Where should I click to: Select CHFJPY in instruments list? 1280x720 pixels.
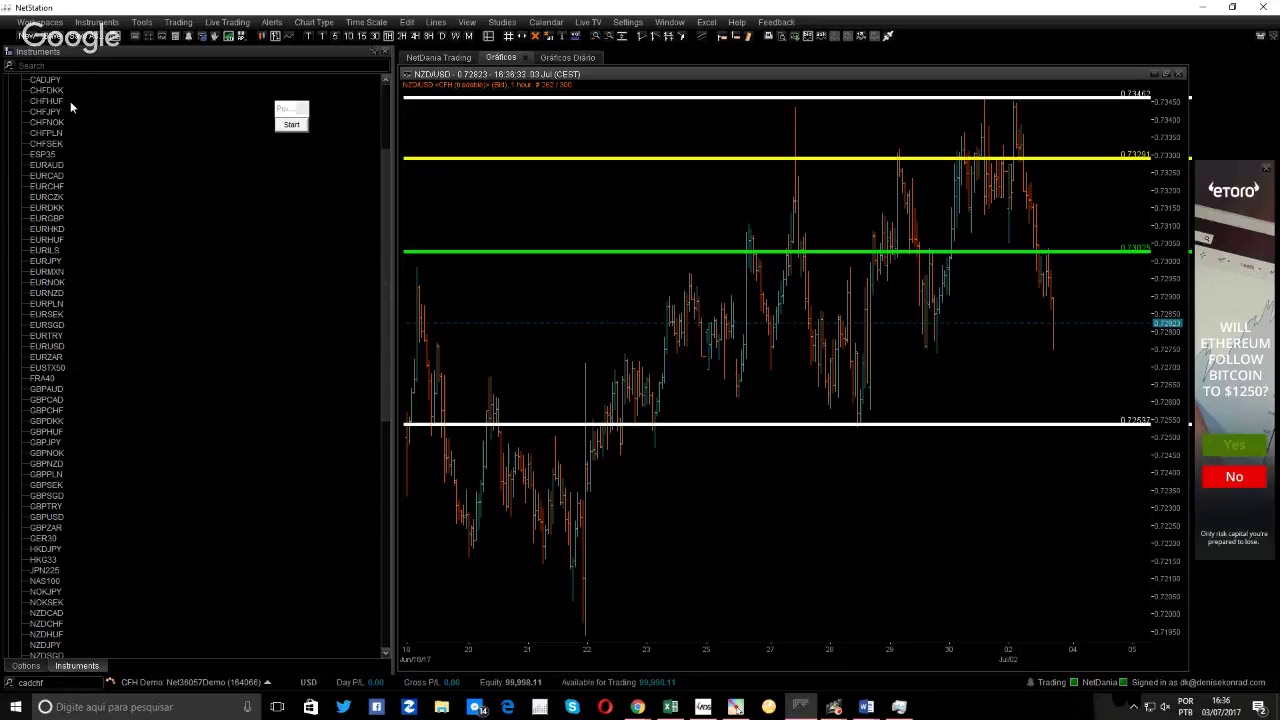tap(45, 112)
